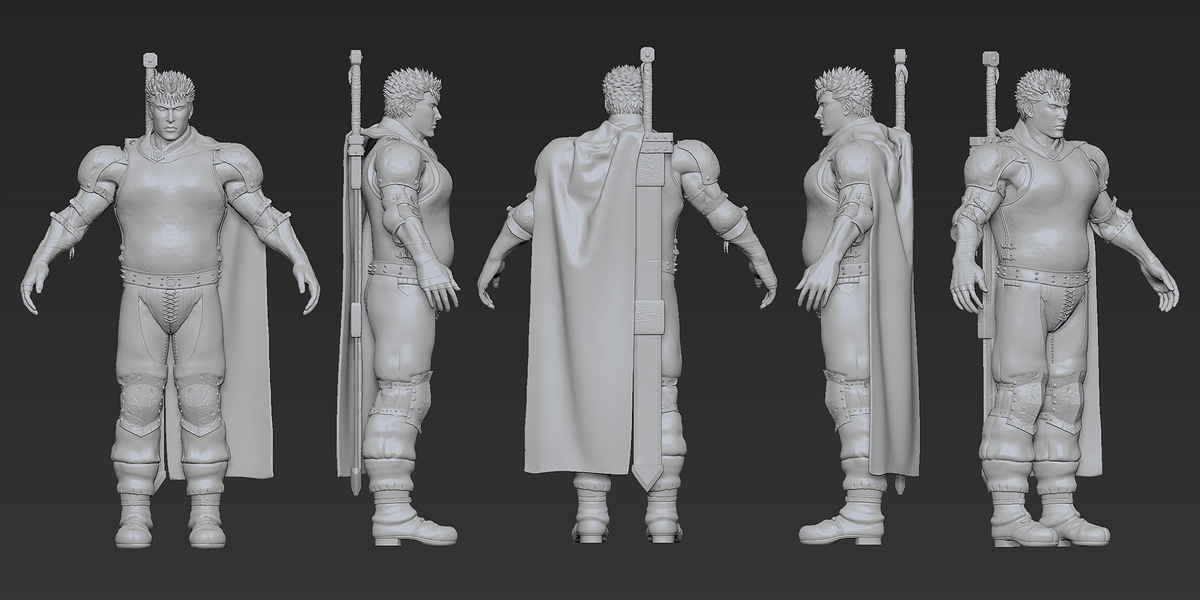
Task: Click the side profile figure facing right
Action: 398,298
